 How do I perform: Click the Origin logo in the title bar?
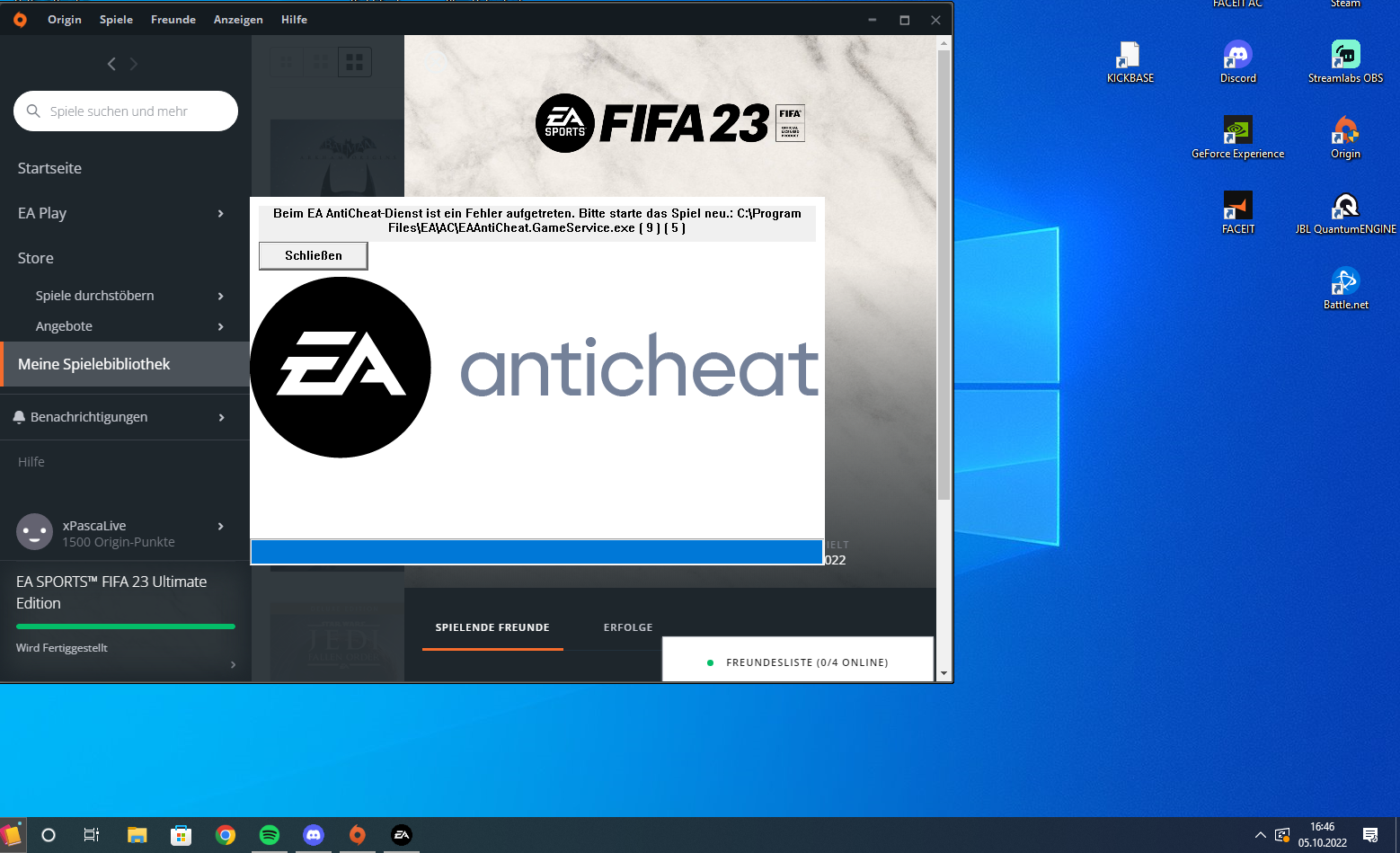pyautogui.click(x=20, y=20)
